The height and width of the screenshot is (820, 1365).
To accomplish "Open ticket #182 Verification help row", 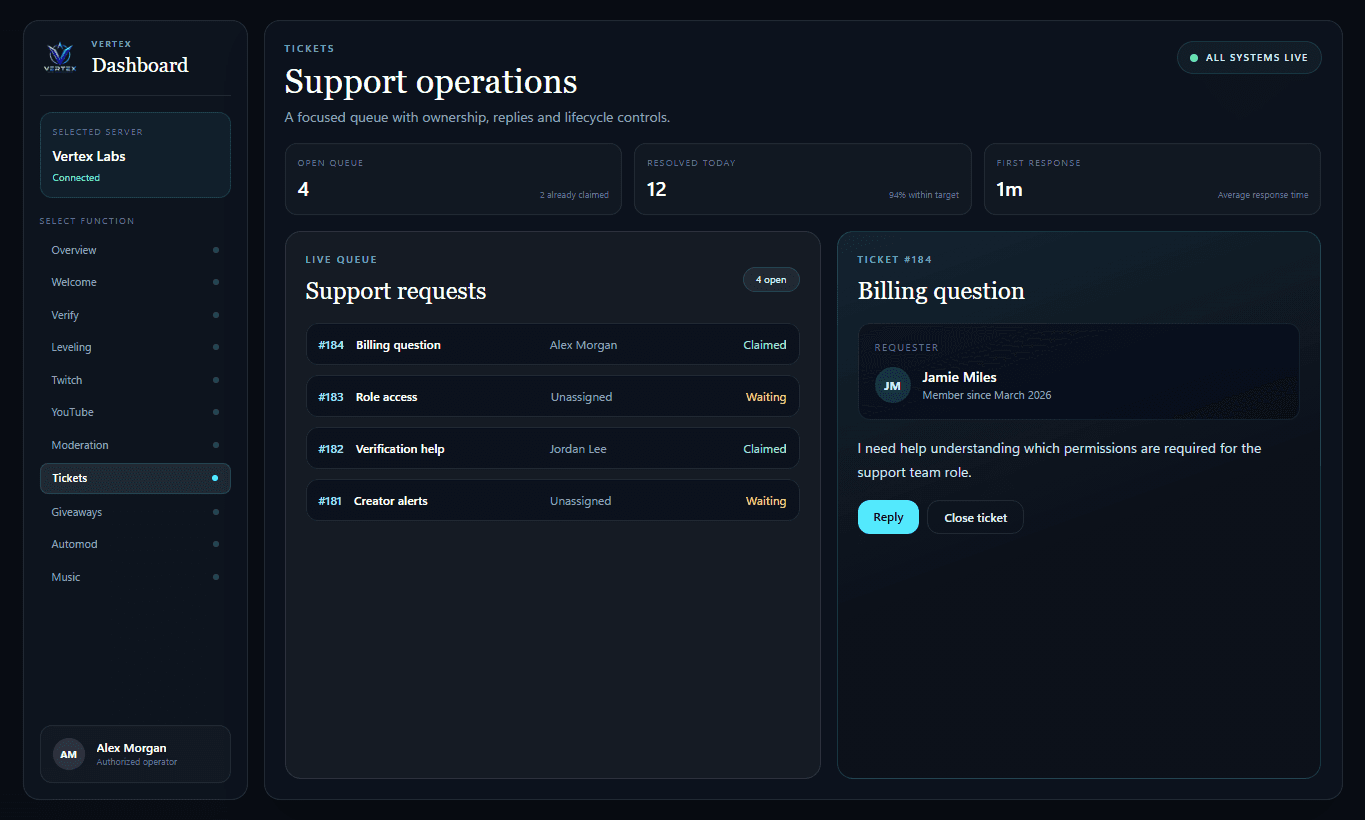I will pos(552,449).
